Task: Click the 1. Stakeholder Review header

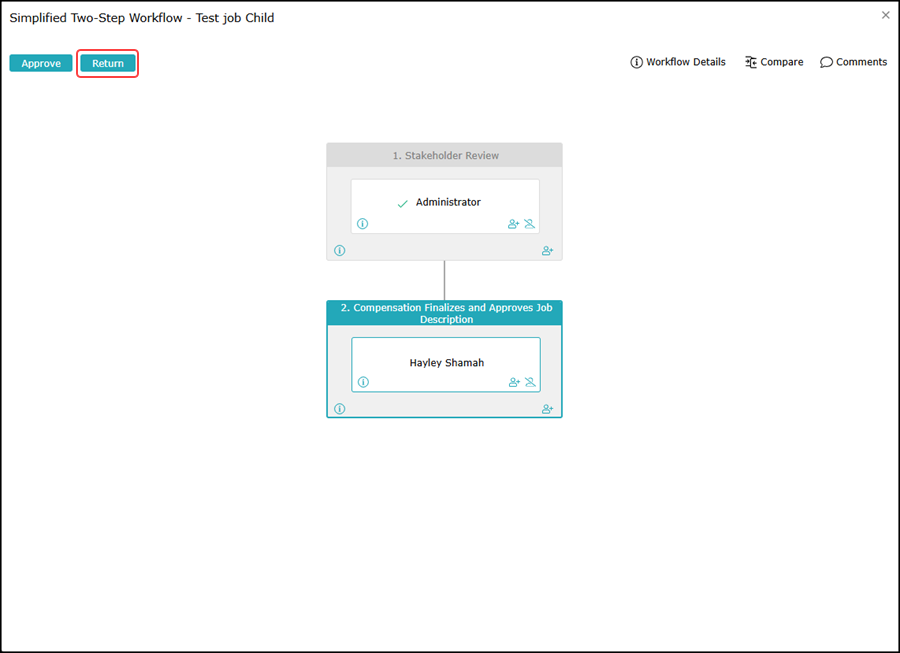Action: (445, 156)
